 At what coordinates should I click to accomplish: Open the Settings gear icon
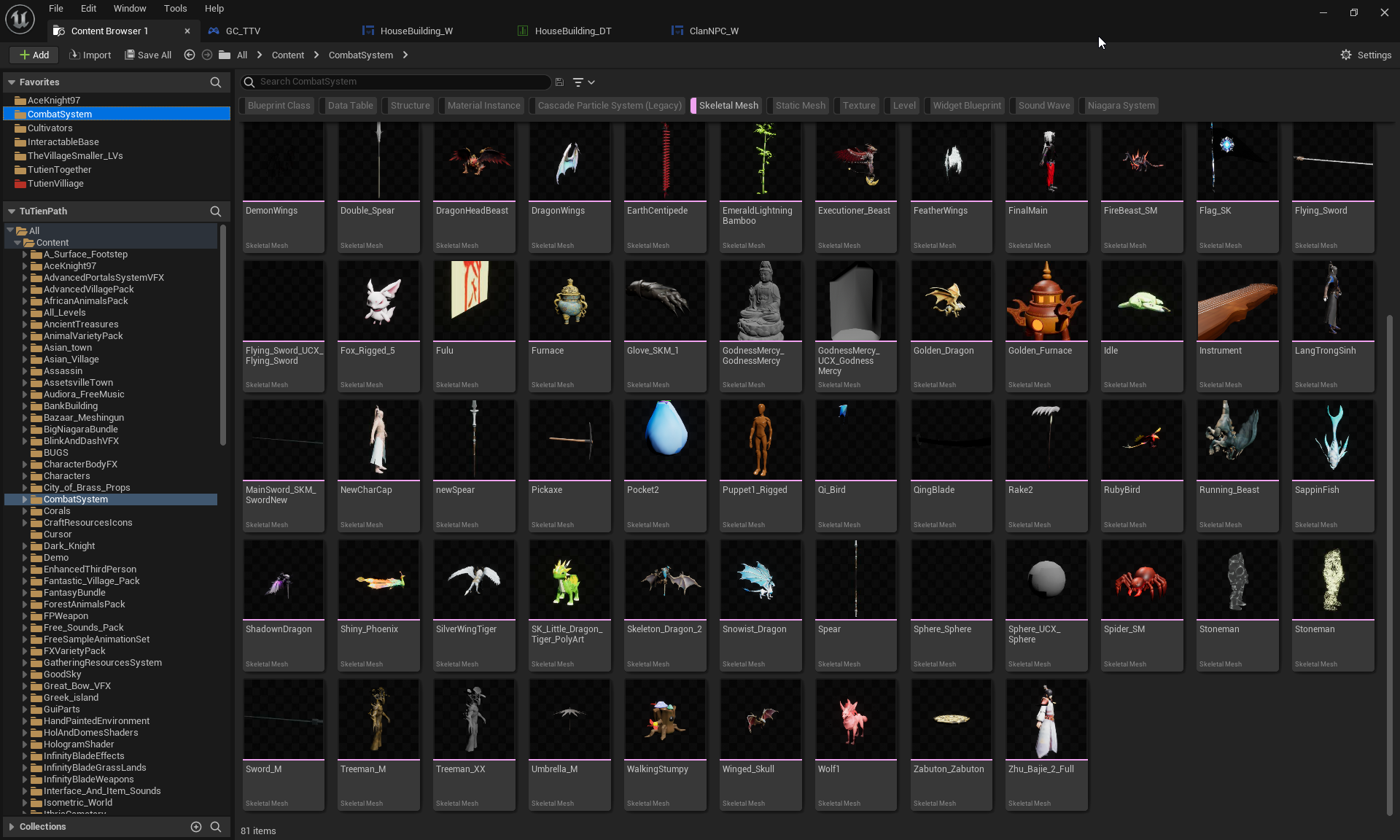(x=1346, y=55)
